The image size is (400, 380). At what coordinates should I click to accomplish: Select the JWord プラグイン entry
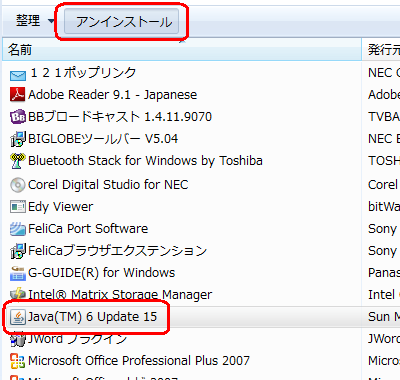coord(78,339)
